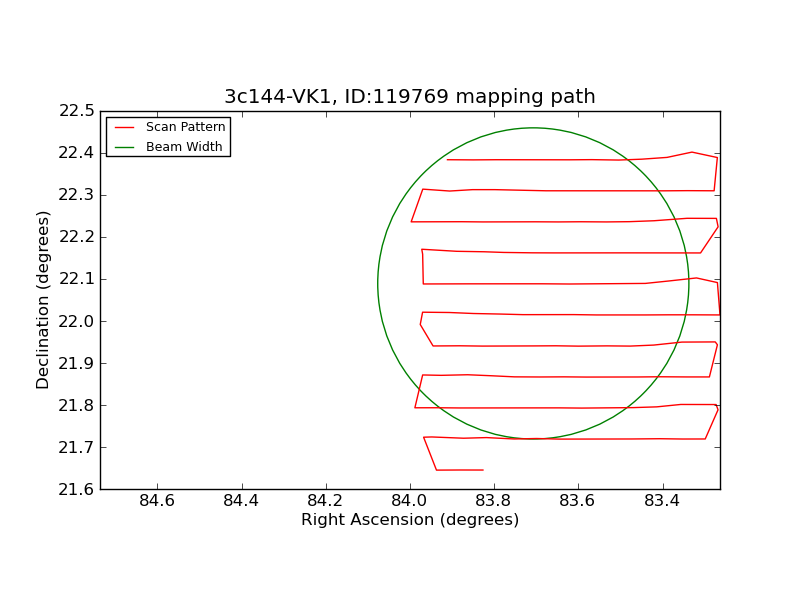Click the 84.2 right ascension tick label
Screen dimensions: 800x600
coord(325,501)
